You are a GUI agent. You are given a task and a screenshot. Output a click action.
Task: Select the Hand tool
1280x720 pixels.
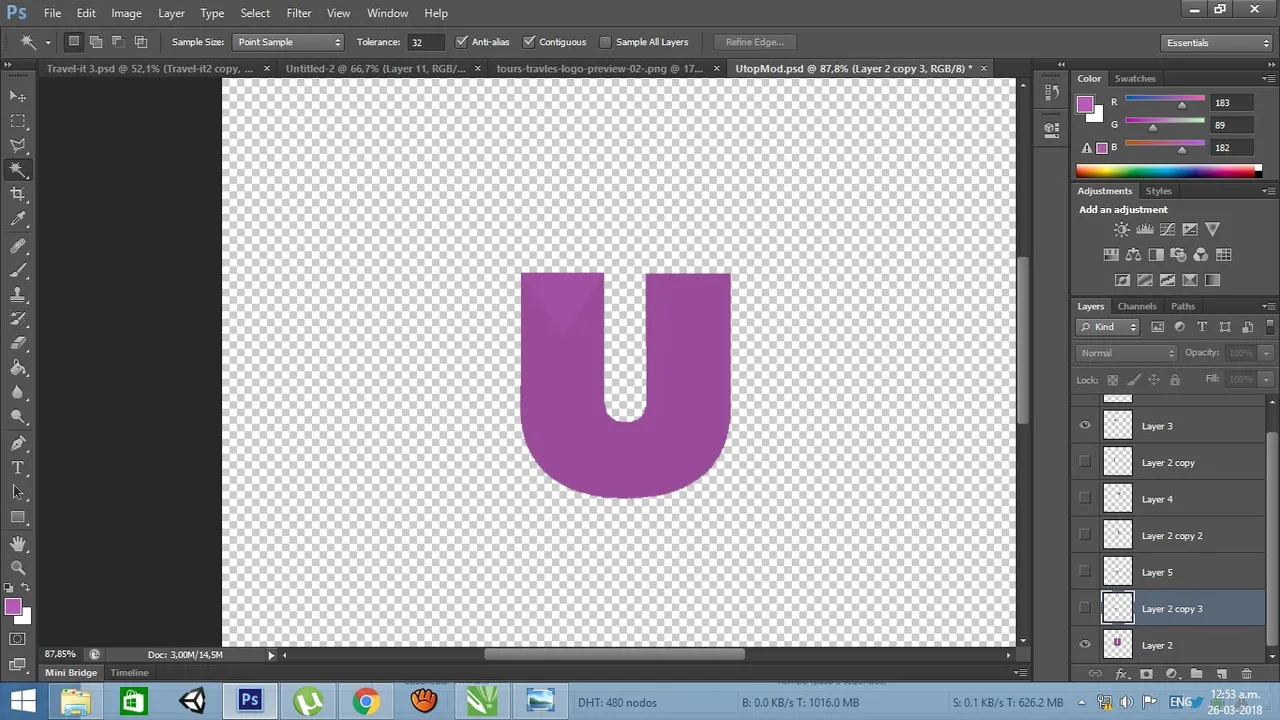(18, 544)
